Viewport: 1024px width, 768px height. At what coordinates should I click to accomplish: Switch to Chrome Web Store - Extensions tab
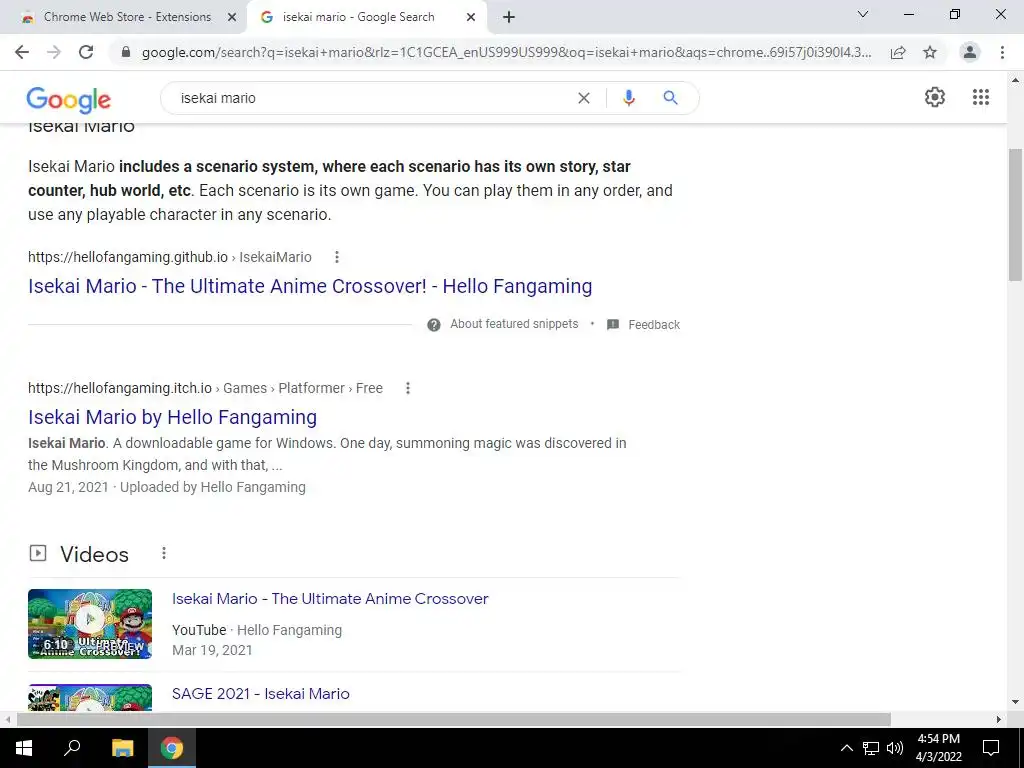123,17
